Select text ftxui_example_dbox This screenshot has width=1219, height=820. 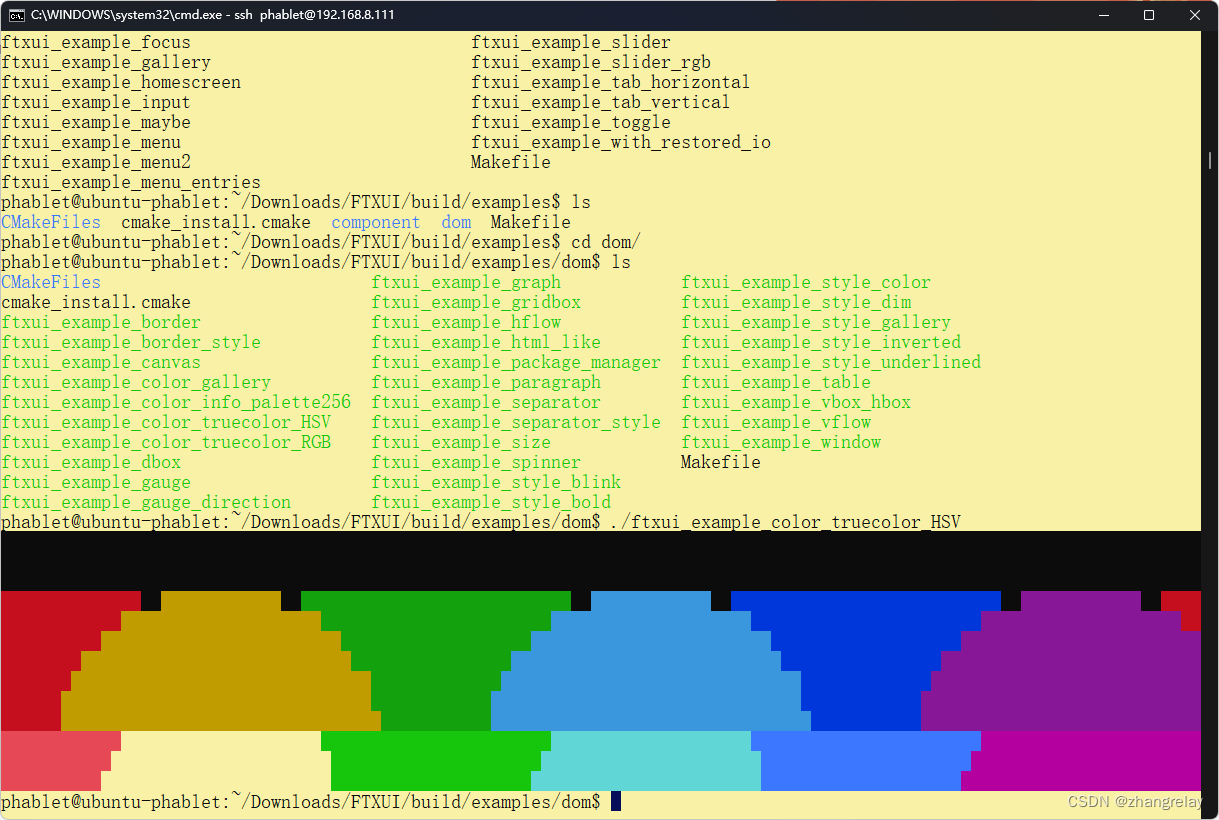pyautogui.click(x=91, y=462)
